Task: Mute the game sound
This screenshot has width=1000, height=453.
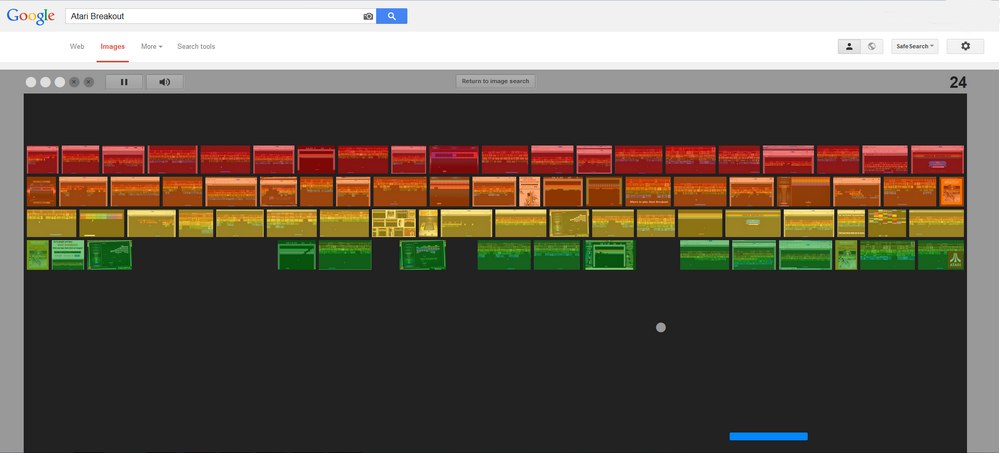Action: pyautogui.click(x=165, y=82)
